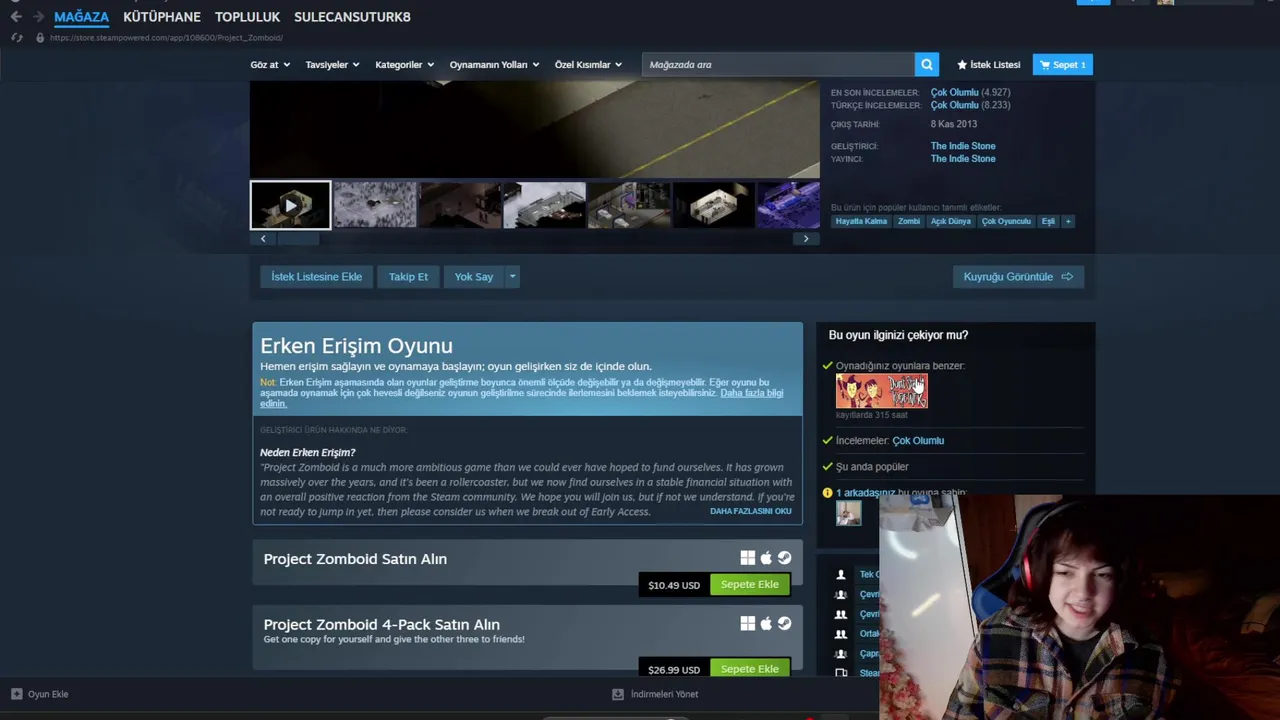This screenshot has width=1280, height=720.
Task: Open Çok Olumlu recent reviews link
Action: (x=954, y=92)
